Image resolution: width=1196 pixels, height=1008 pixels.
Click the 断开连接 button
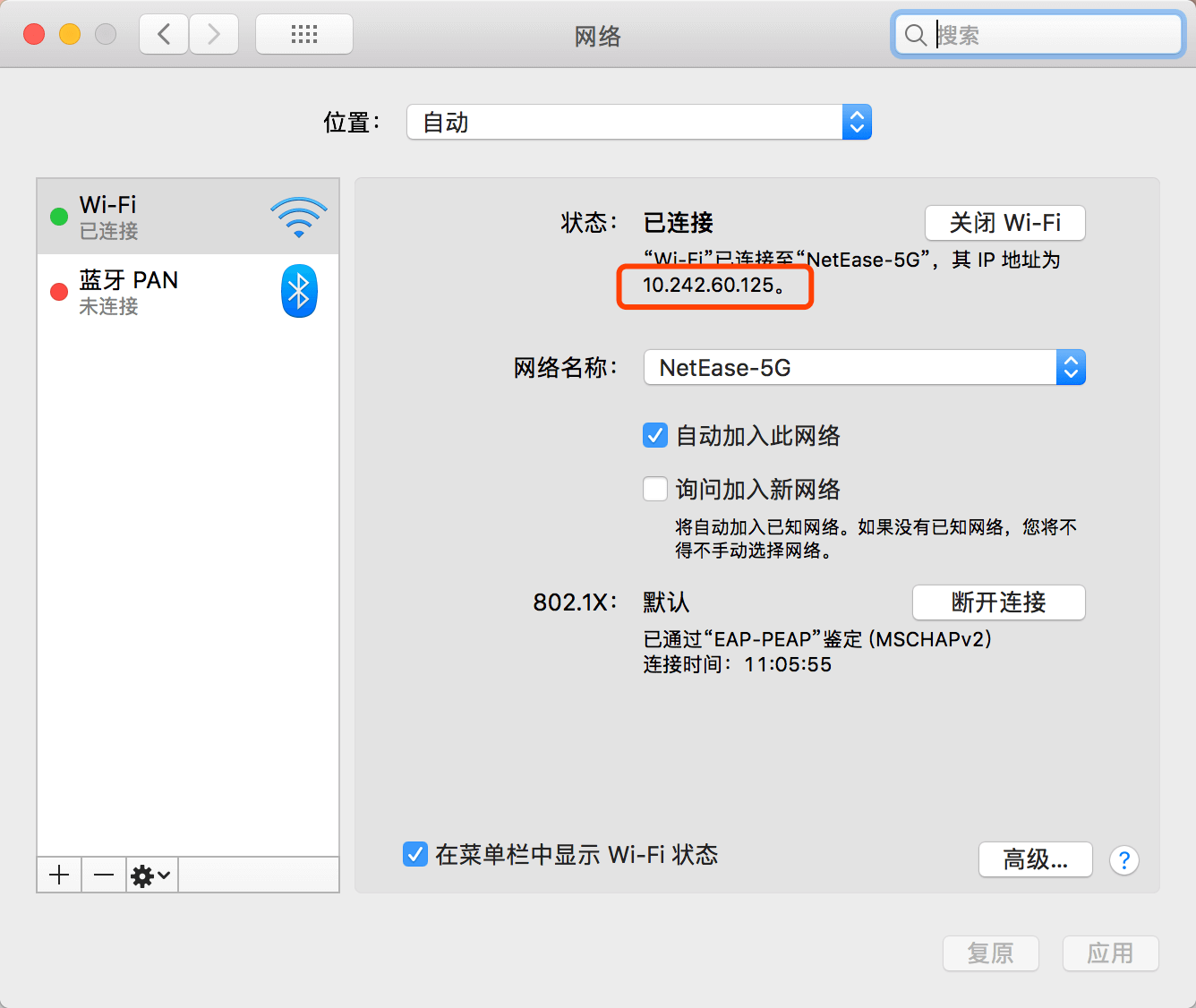[x=998, y=602]
